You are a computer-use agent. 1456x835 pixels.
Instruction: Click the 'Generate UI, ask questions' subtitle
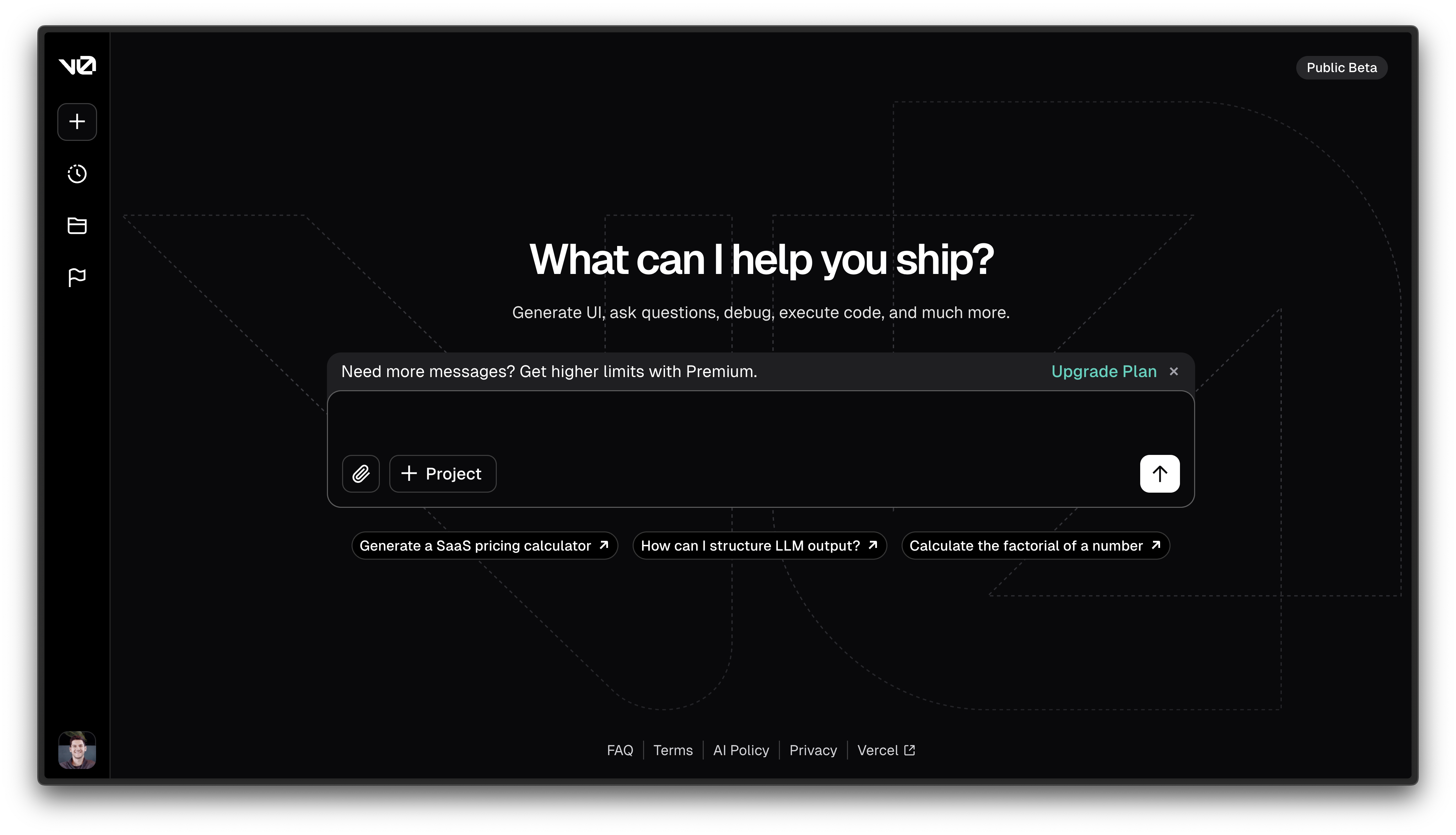(x=760, y=313)
